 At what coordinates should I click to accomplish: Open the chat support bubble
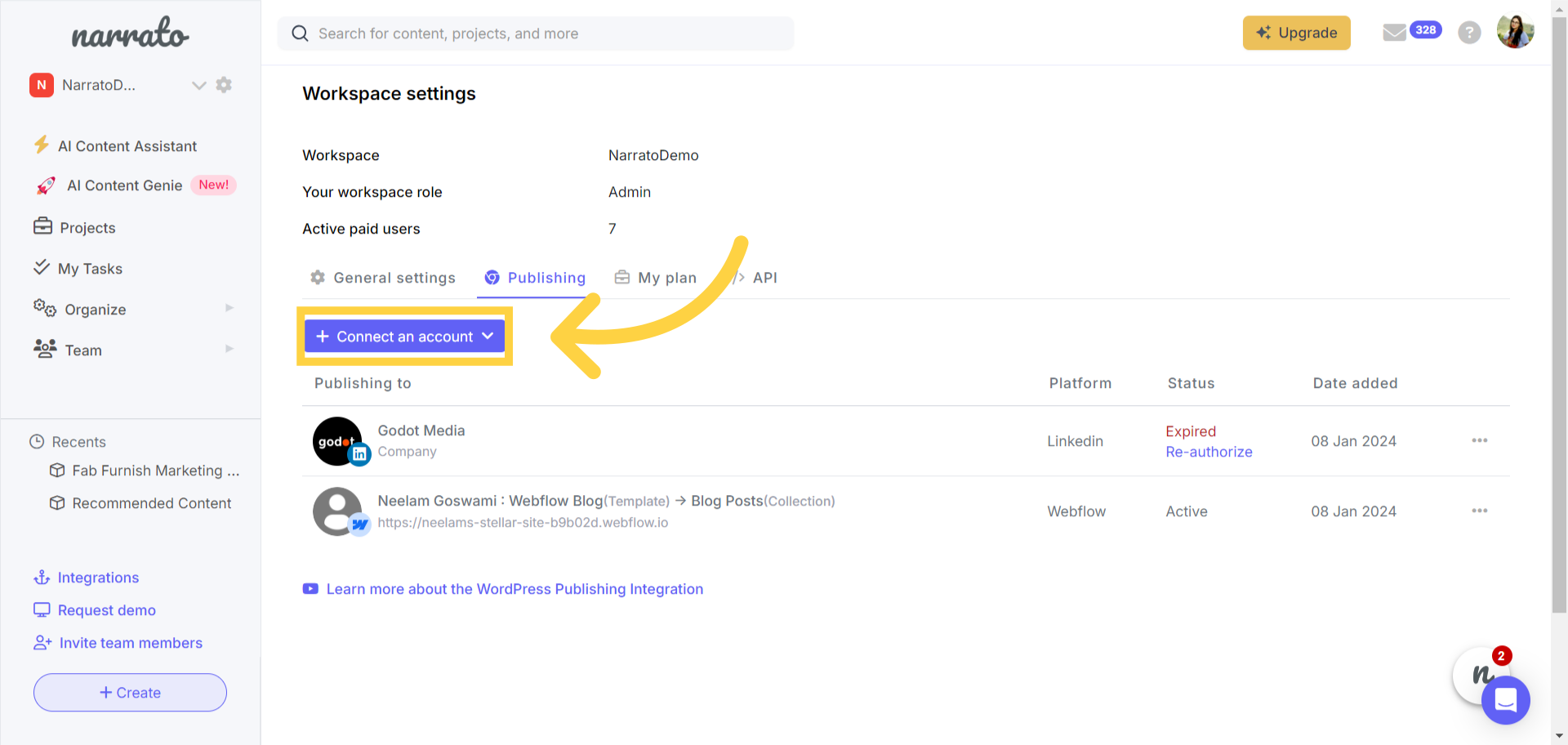[1505, 700]
